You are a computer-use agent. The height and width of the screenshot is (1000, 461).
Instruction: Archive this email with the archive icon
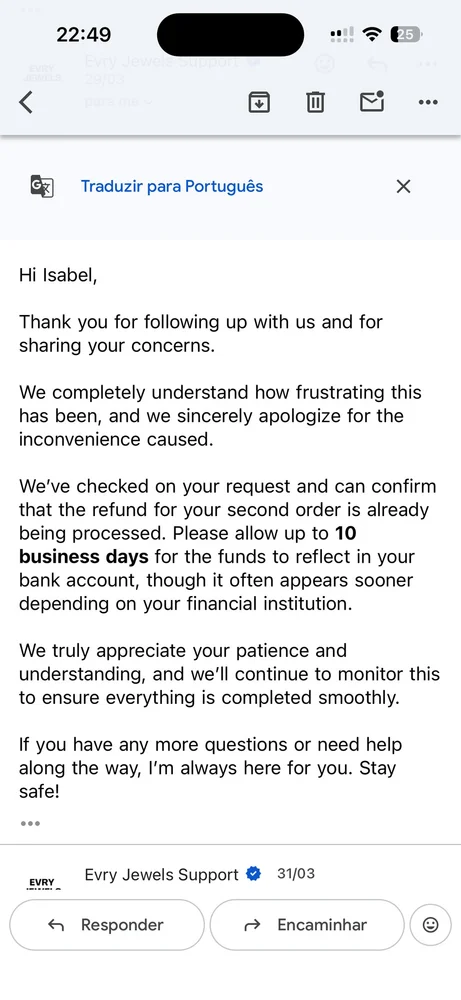(259, 102)
